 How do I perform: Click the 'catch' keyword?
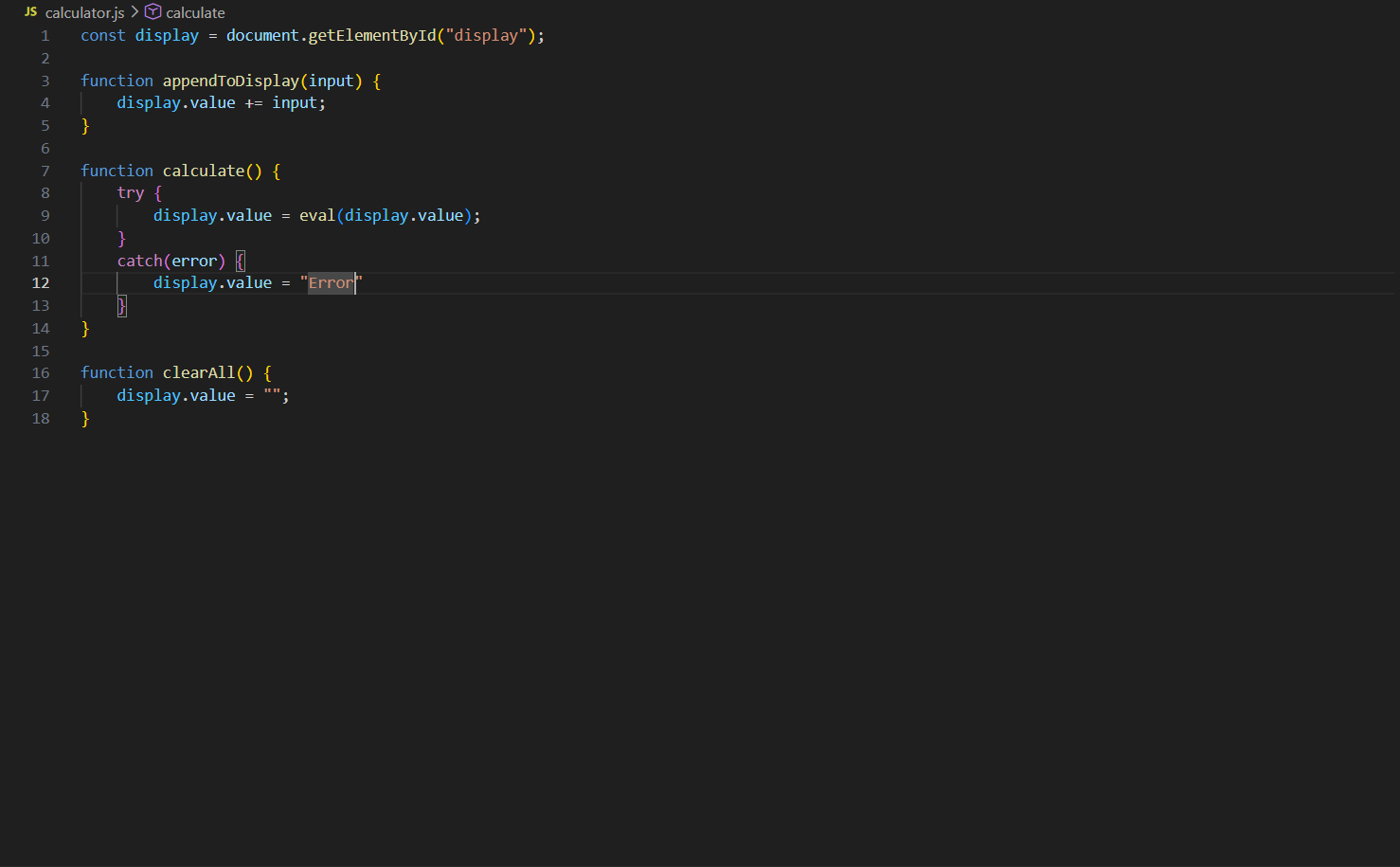point(140,262)
